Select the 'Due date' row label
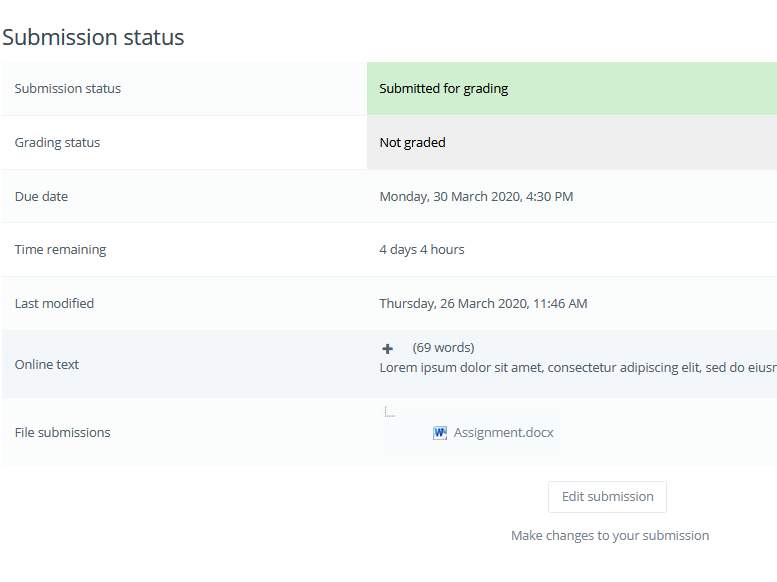777x582 pixels. point(41,197)
